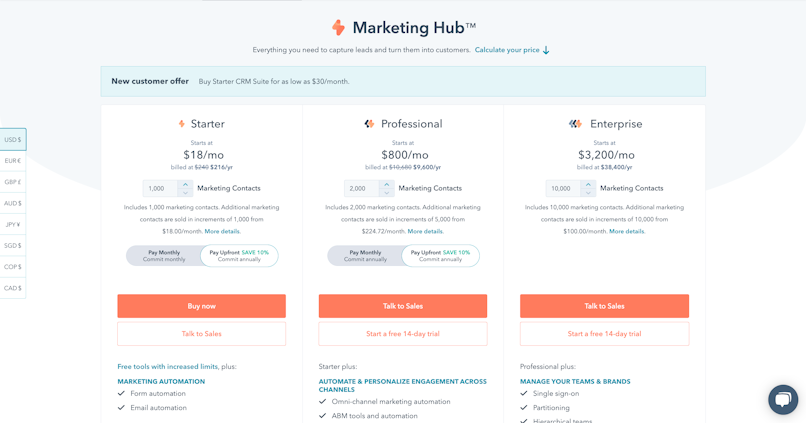Image resolution: width=806 pixels, height=423 pixels.
Task: Click the Marketing Hub lightning logo icon
Action: click(338, 27)
